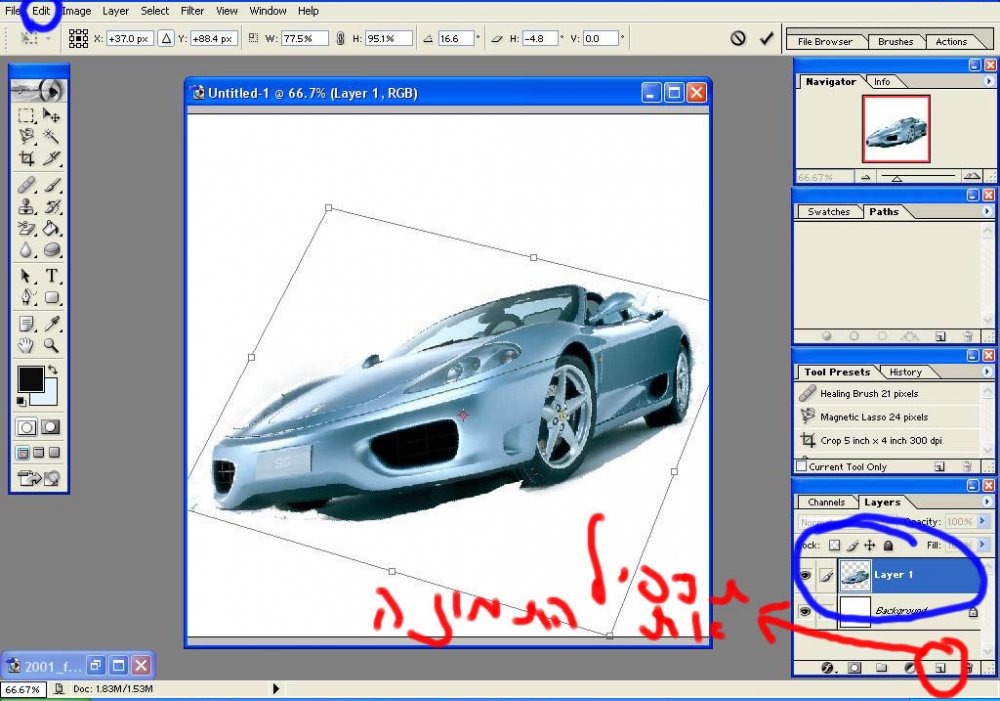The width and height of the screenshot is (1000, 701).
Task: Click the black foreground color swatch
Action: [31, 379]
